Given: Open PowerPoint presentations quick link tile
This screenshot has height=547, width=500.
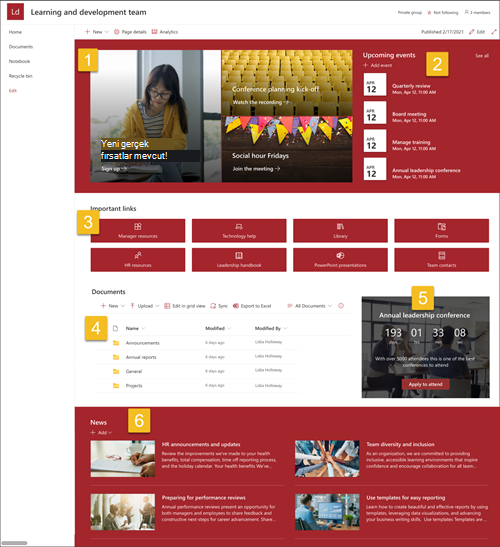Looking at the screenshot, I should 340,260.
